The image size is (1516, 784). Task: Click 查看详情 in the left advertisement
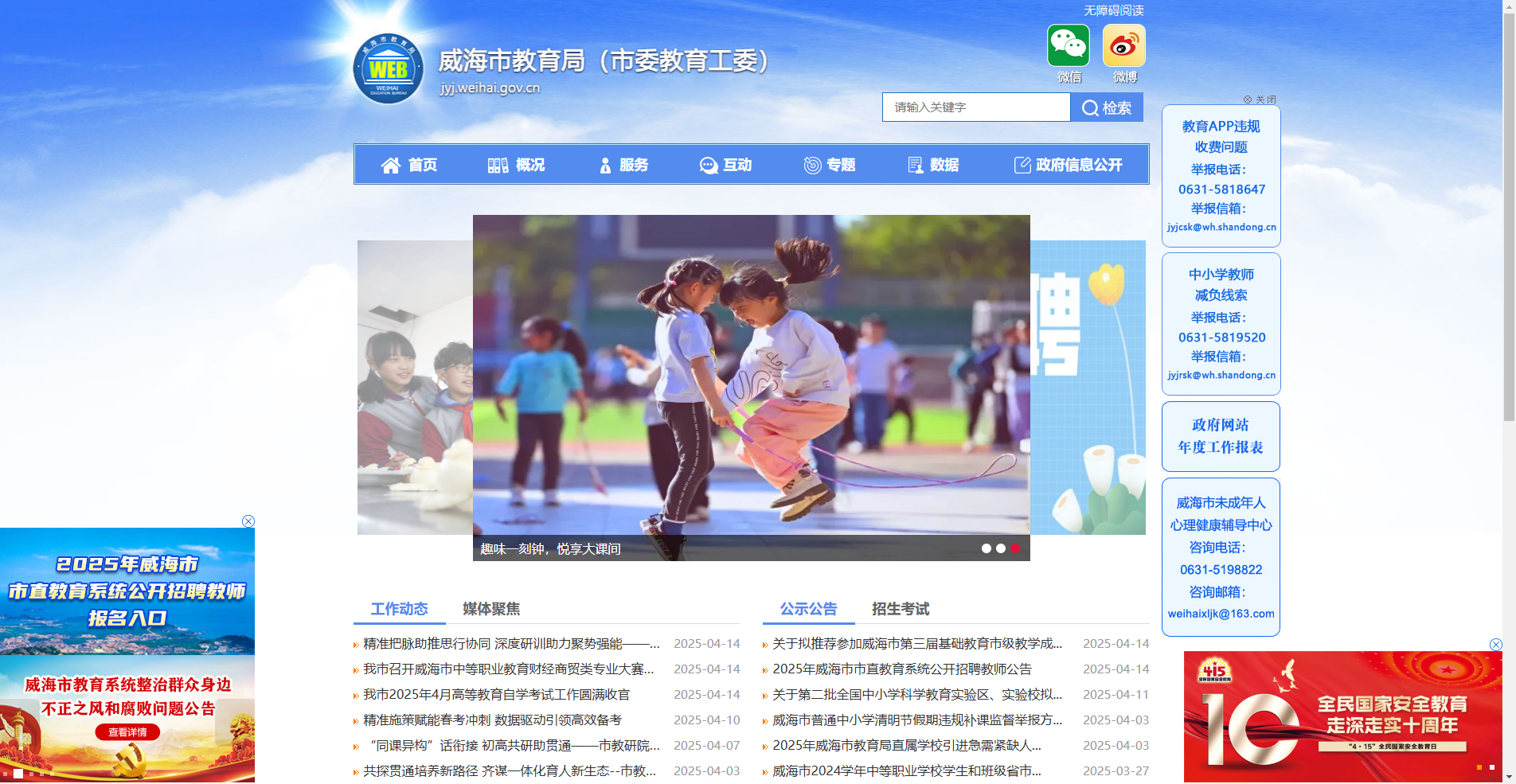(x=127, y=732)
